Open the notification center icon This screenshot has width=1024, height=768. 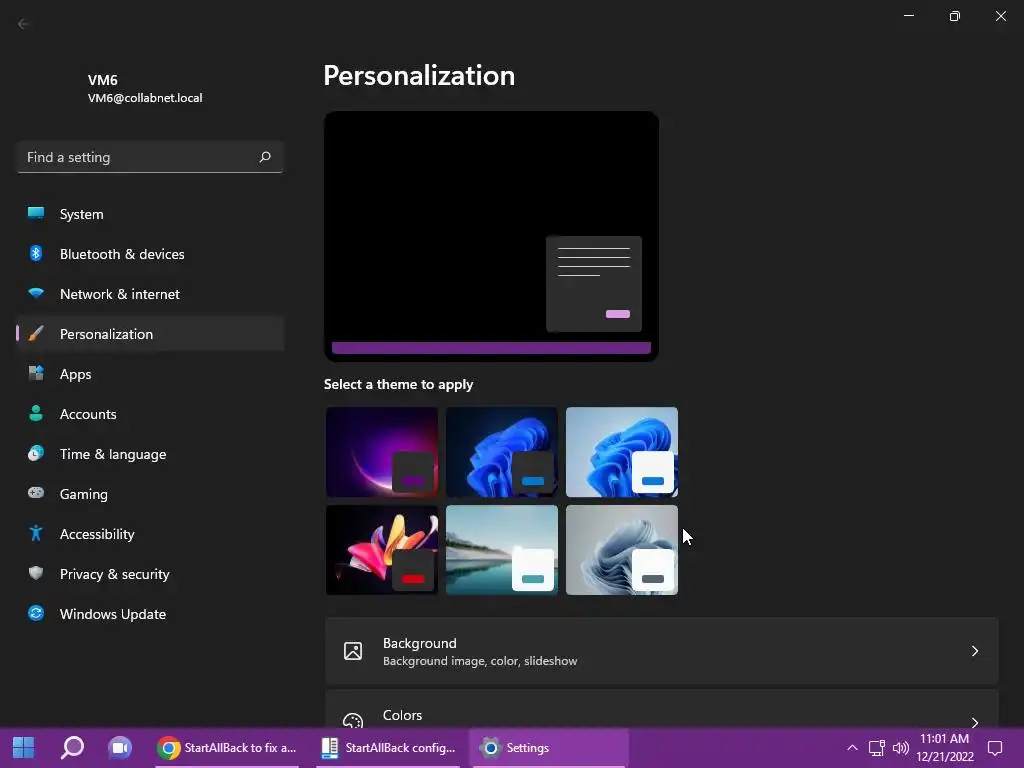(995, 748)
